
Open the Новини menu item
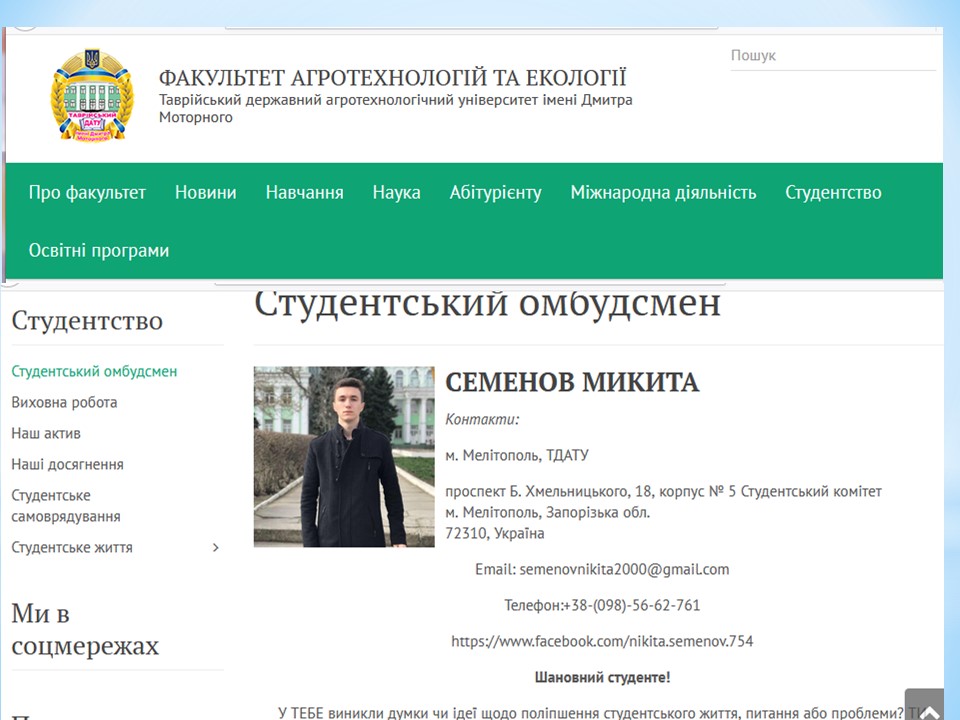pos(205,193)
